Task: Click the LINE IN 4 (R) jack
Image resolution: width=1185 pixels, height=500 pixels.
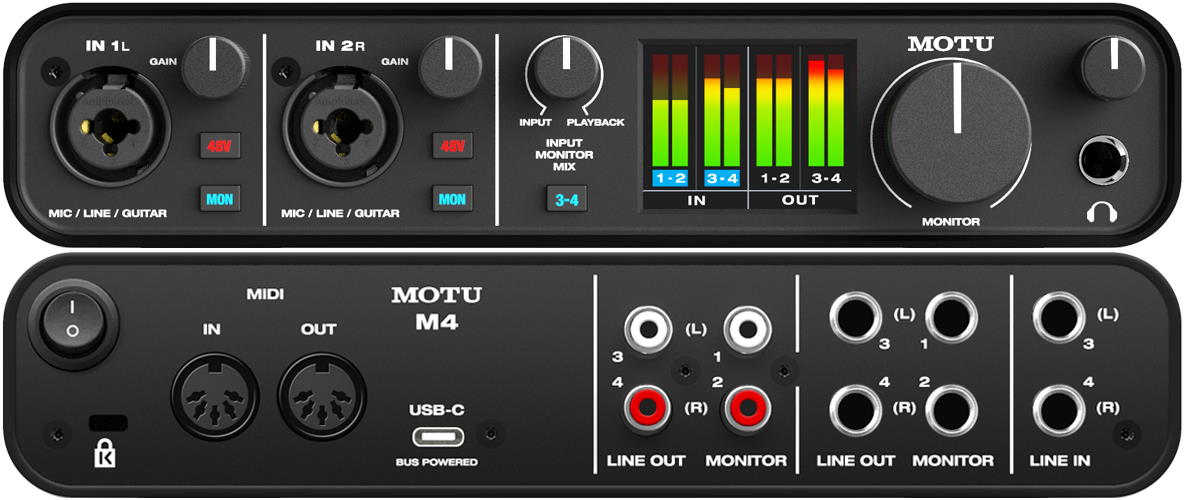Action: pos(1059,411)
